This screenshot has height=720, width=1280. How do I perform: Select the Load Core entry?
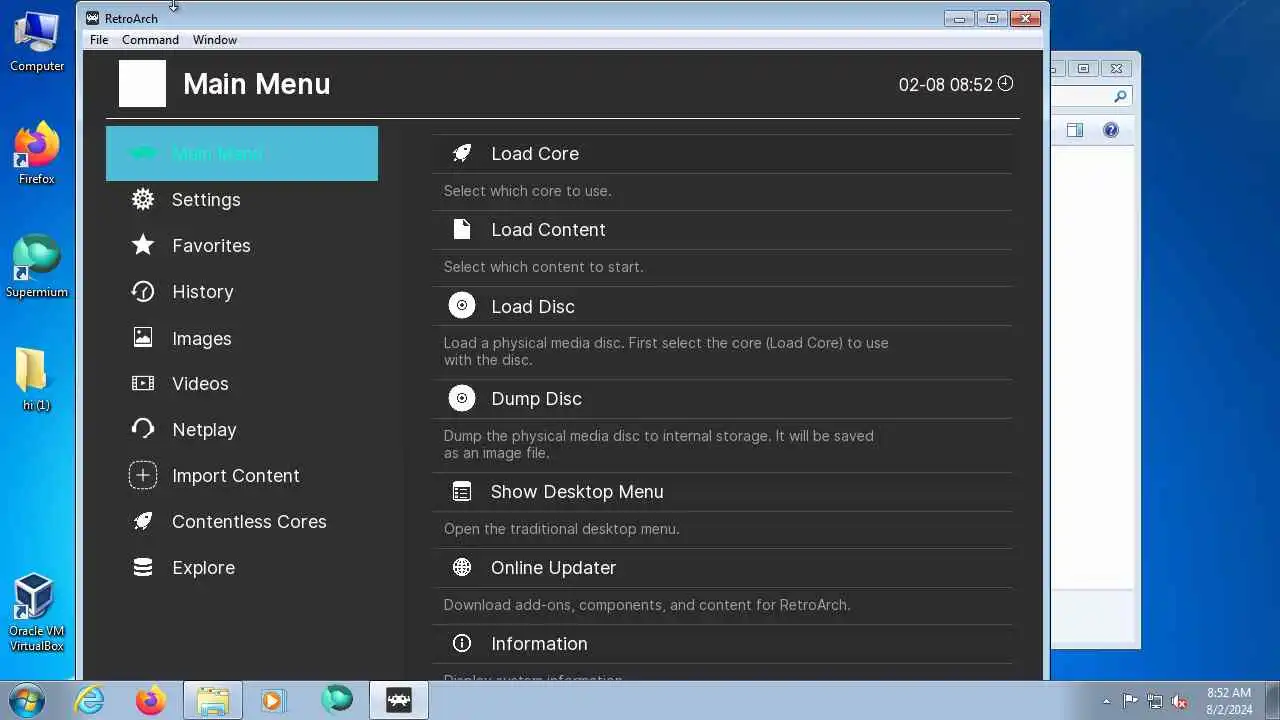[722, 153]
